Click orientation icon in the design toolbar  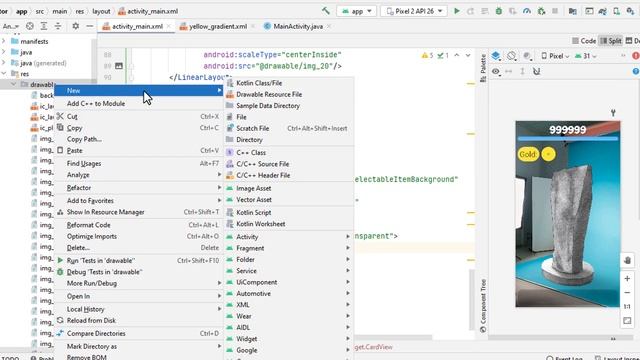point(511,56)
